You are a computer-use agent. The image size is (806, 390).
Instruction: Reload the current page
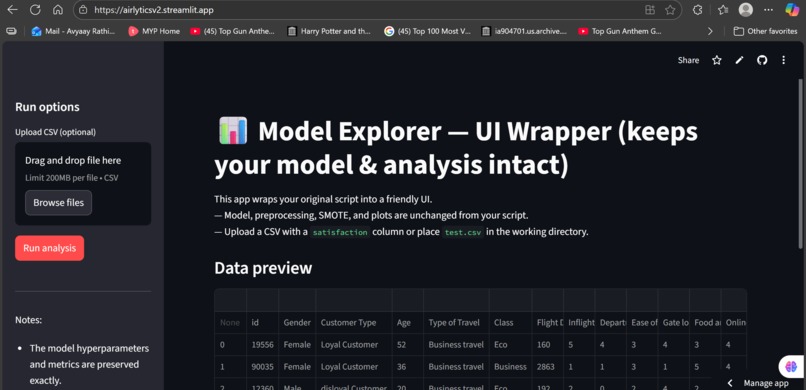coord(35,10)
